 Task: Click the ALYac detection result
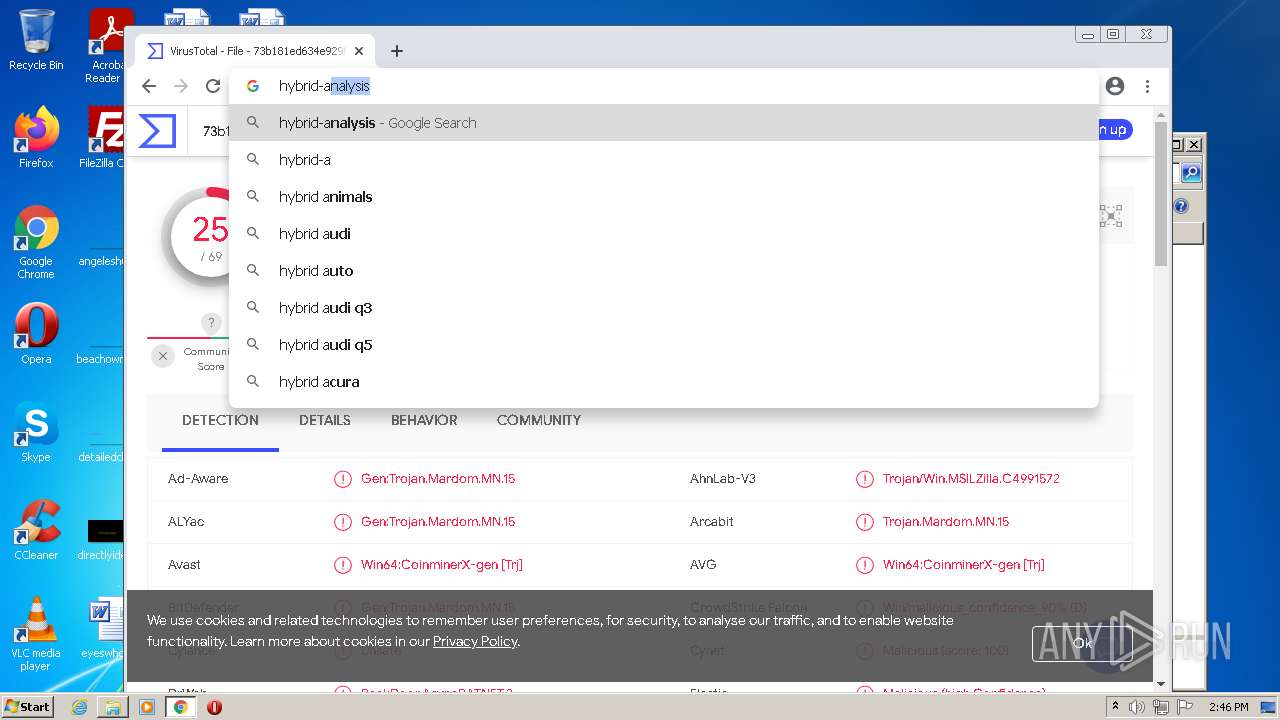point(438,522)
